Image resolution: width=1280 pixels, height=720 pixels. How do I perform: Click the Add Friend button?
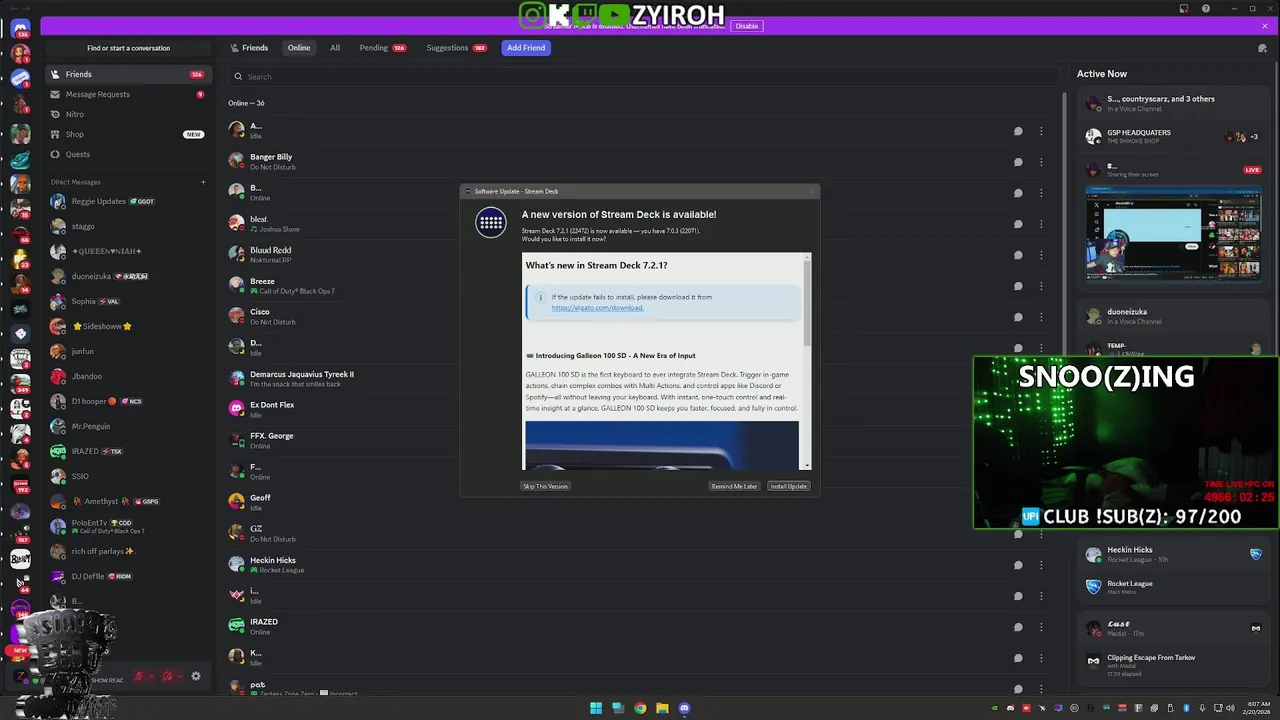point(526,48)
